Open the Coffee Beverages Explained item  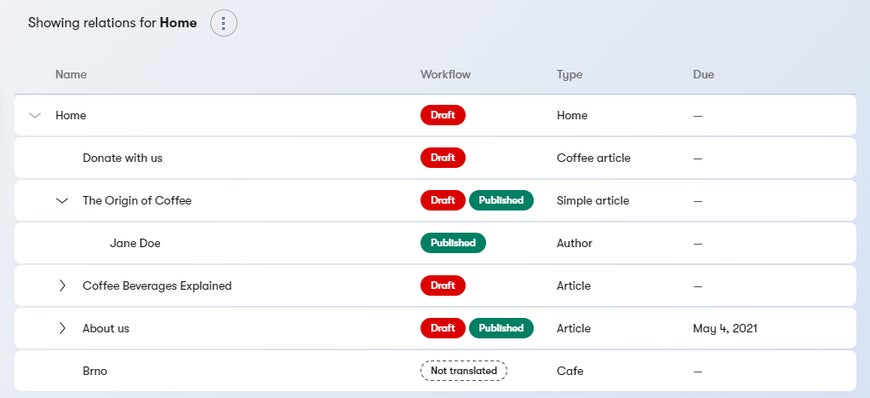point(157,286)
